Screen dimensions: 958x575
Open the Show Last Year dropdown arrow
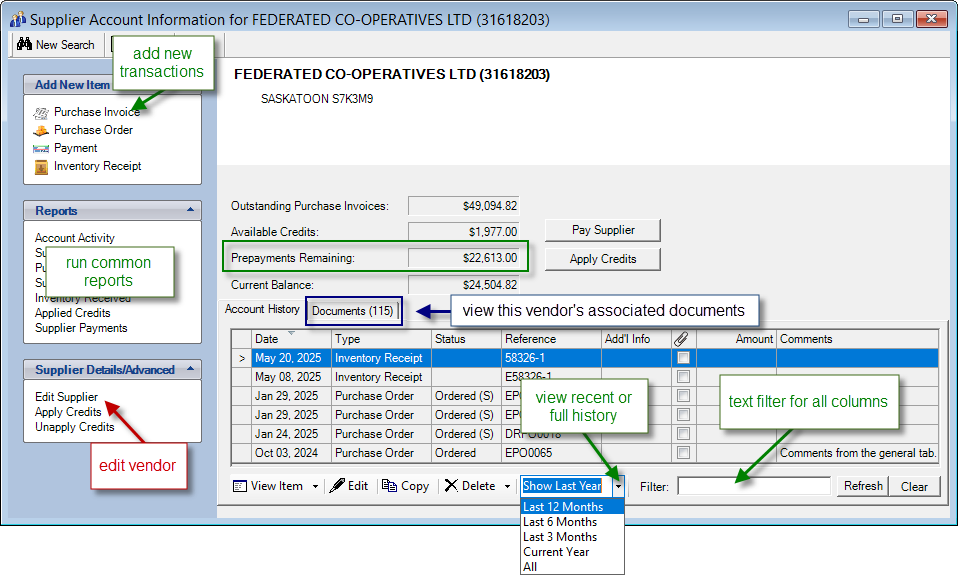click(618, 486)
